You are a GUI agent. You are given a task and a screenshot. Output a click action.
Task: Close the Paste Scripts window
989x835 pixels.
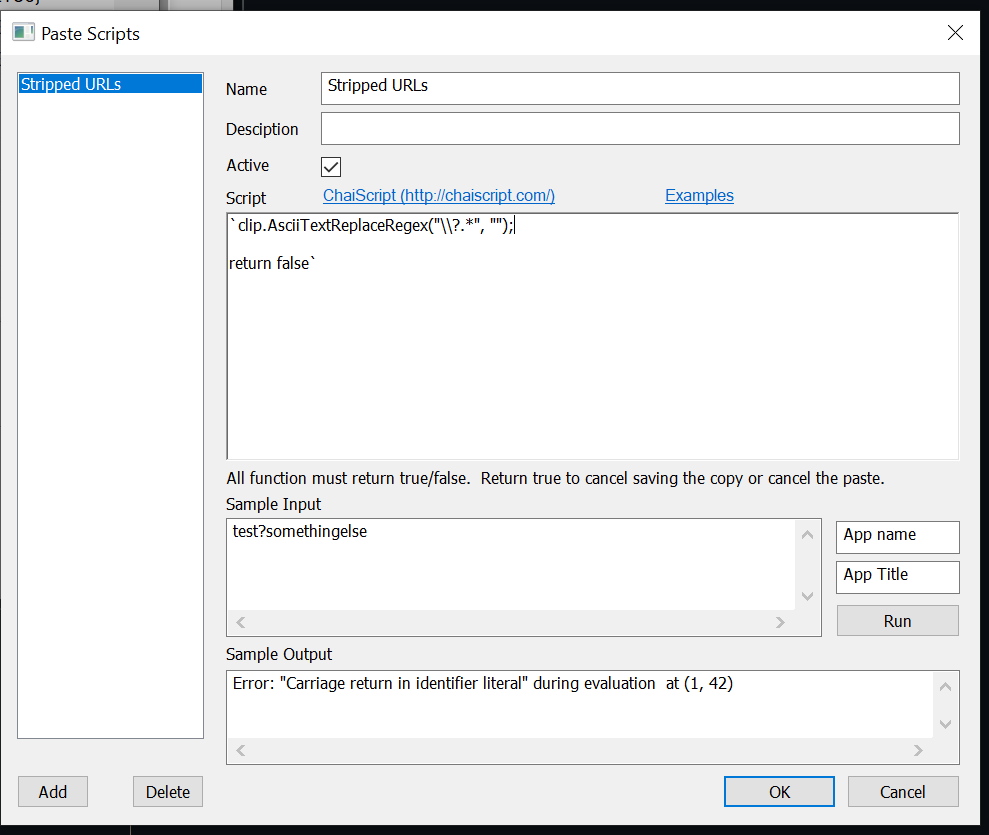click(956, 33)
